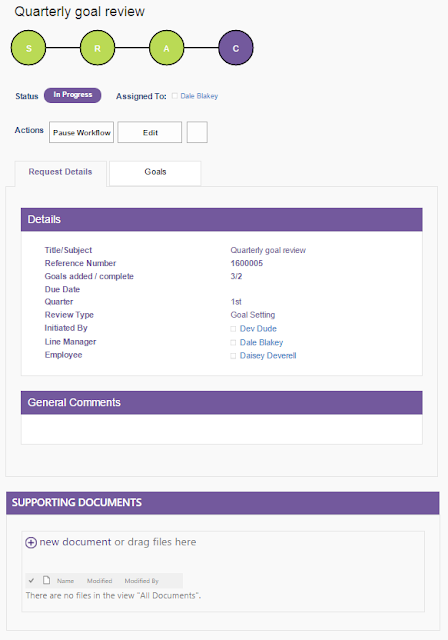Click the Quarterly goal review page heading
This screenshot has height=640, width=448.
pyautogui.click(x=80, y=12)
